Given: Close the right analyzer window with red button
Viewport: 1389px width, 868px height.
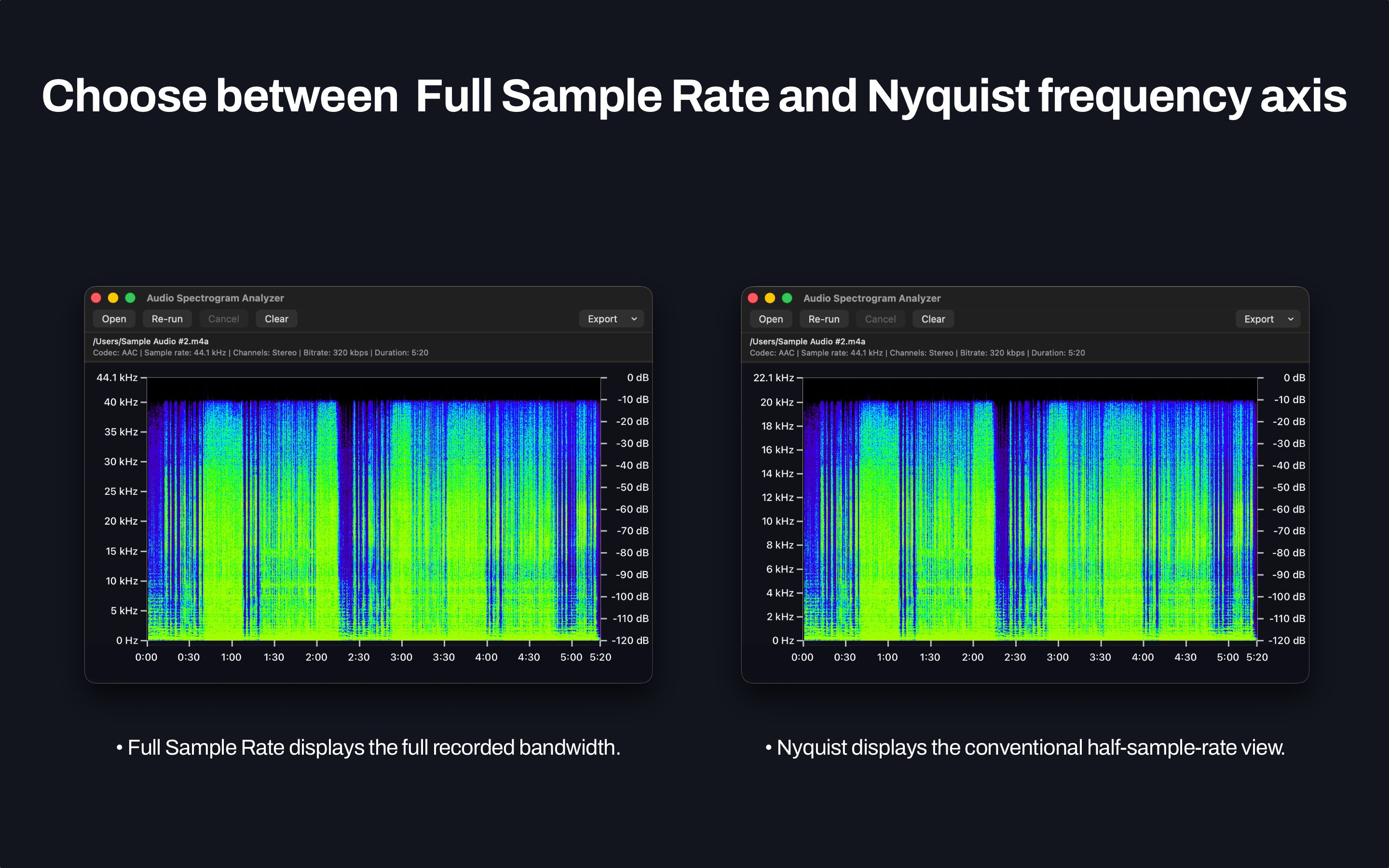Looking at the screenshot, I should pos(753,298).
